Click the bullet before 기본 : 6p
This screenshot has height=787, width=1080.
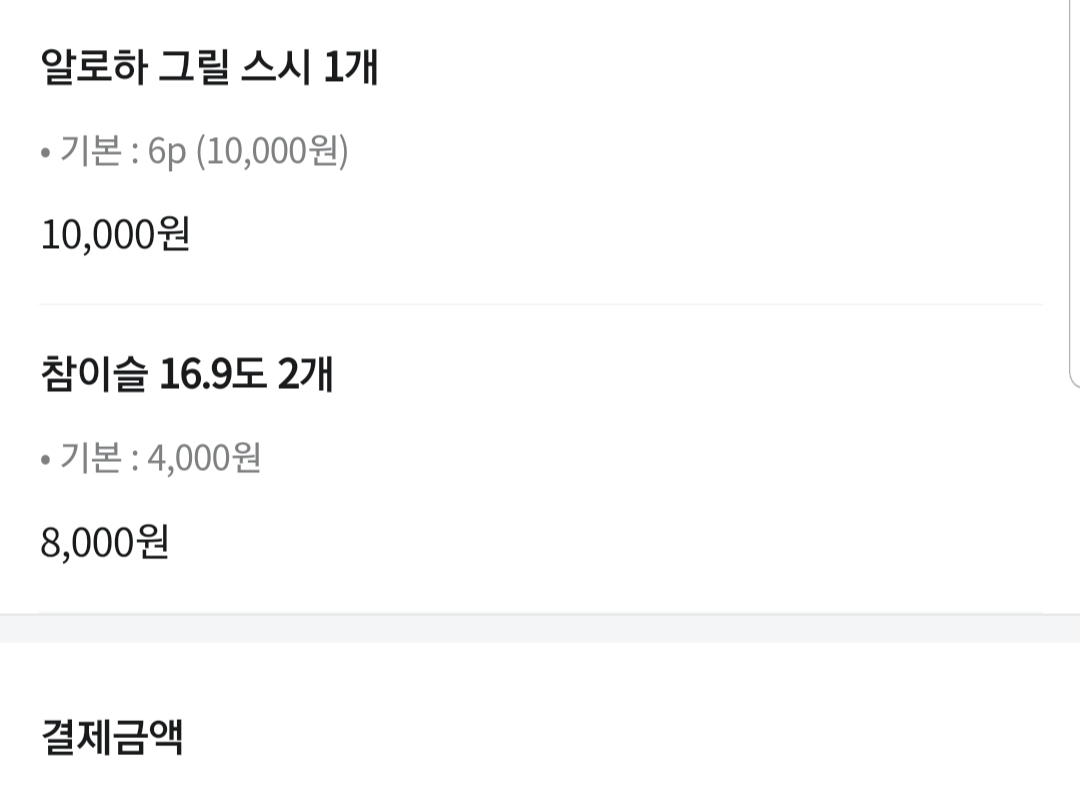45,152
